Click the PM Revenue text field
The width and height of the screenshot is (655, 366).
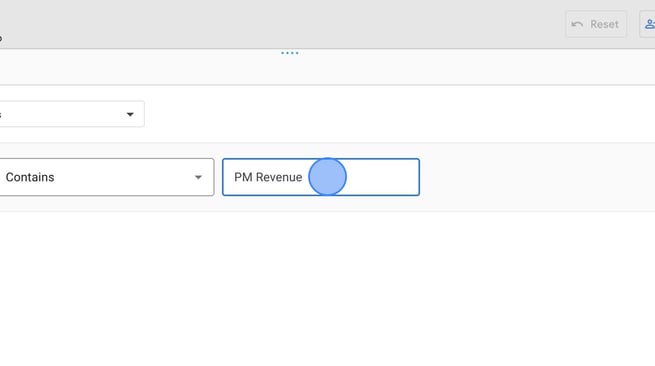pos(321,177)
